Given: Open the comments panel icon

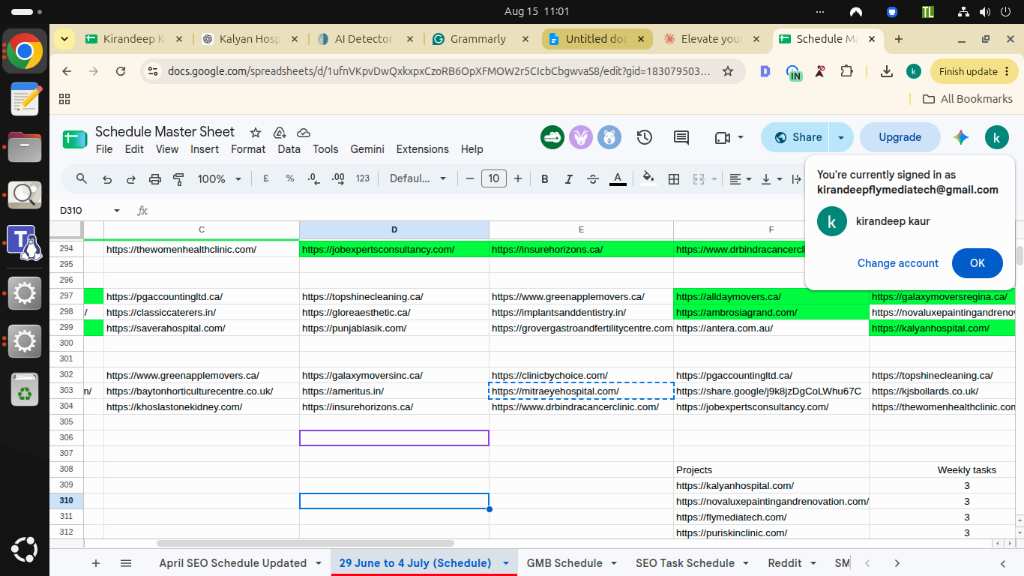Looking at the screenshot, I should (x=681, y=137).
